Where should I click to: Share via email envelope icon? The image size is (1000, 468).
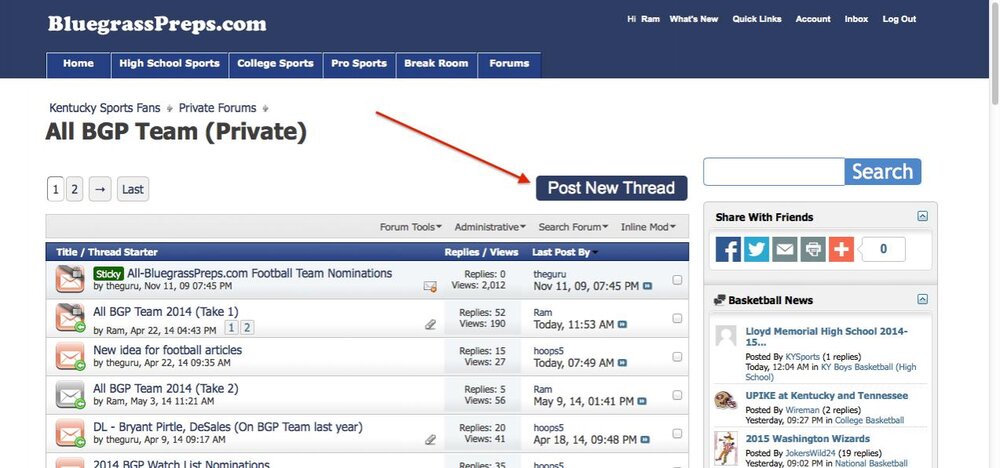(784, 249)
